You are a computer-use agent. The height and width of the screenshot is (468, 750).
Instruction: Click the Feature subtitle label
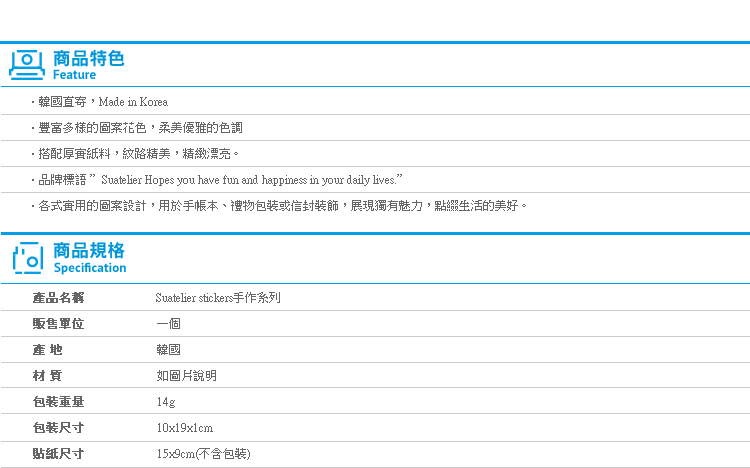click(74, 75)
